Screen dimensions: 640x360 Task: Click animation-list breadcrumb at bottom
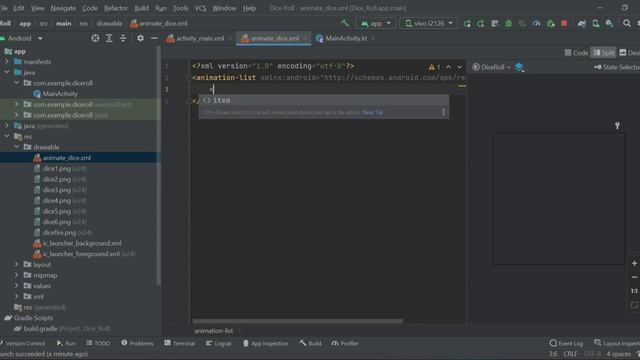coord(213,331)
